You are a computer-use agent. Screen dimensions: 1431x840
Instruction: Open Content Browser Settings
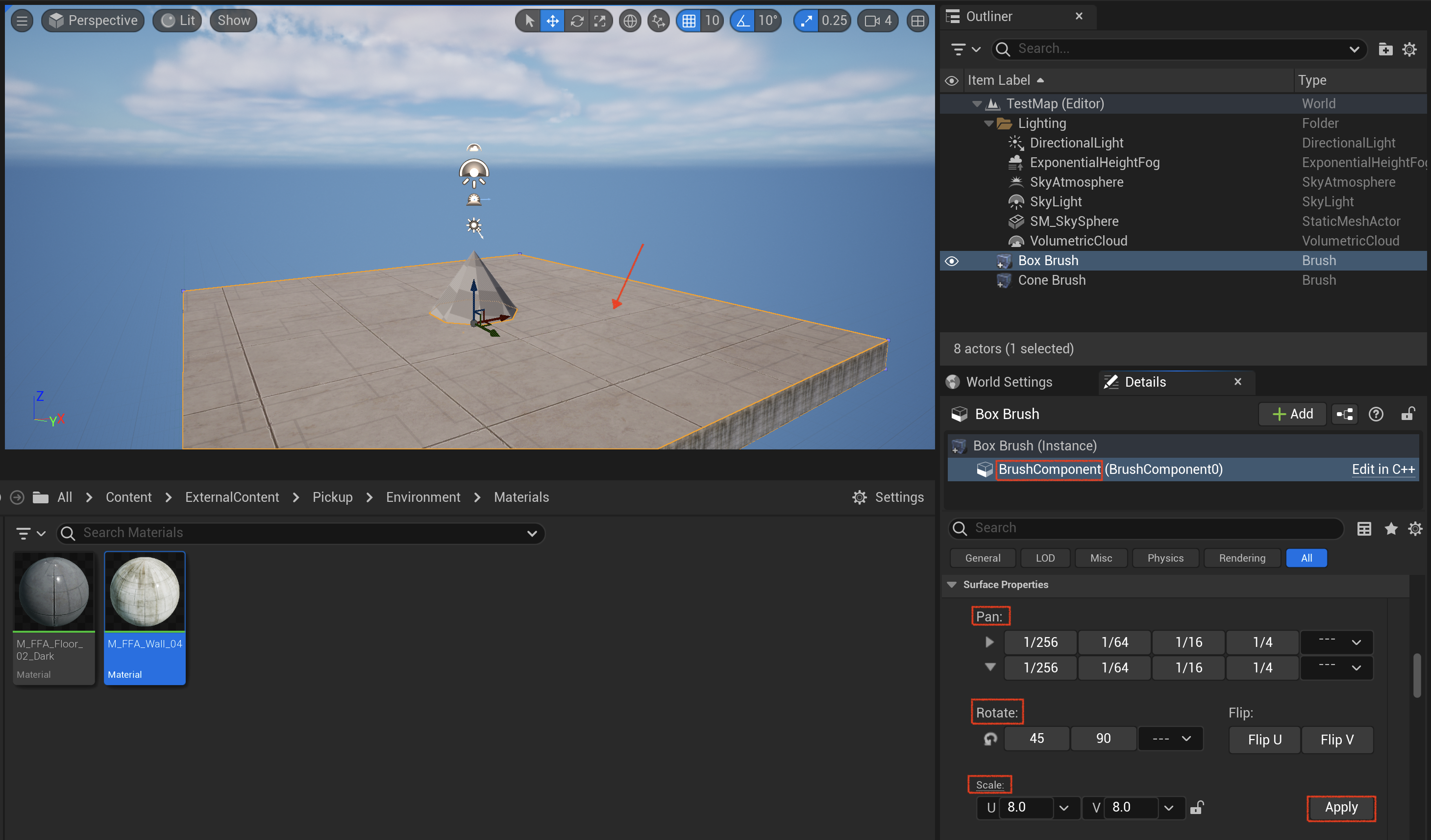[888, 498]
